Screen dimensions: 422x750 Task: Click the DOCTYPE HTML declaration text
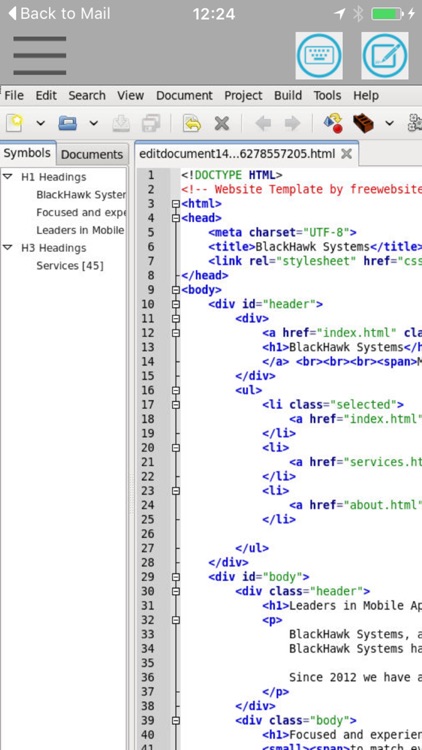[232, 175]
